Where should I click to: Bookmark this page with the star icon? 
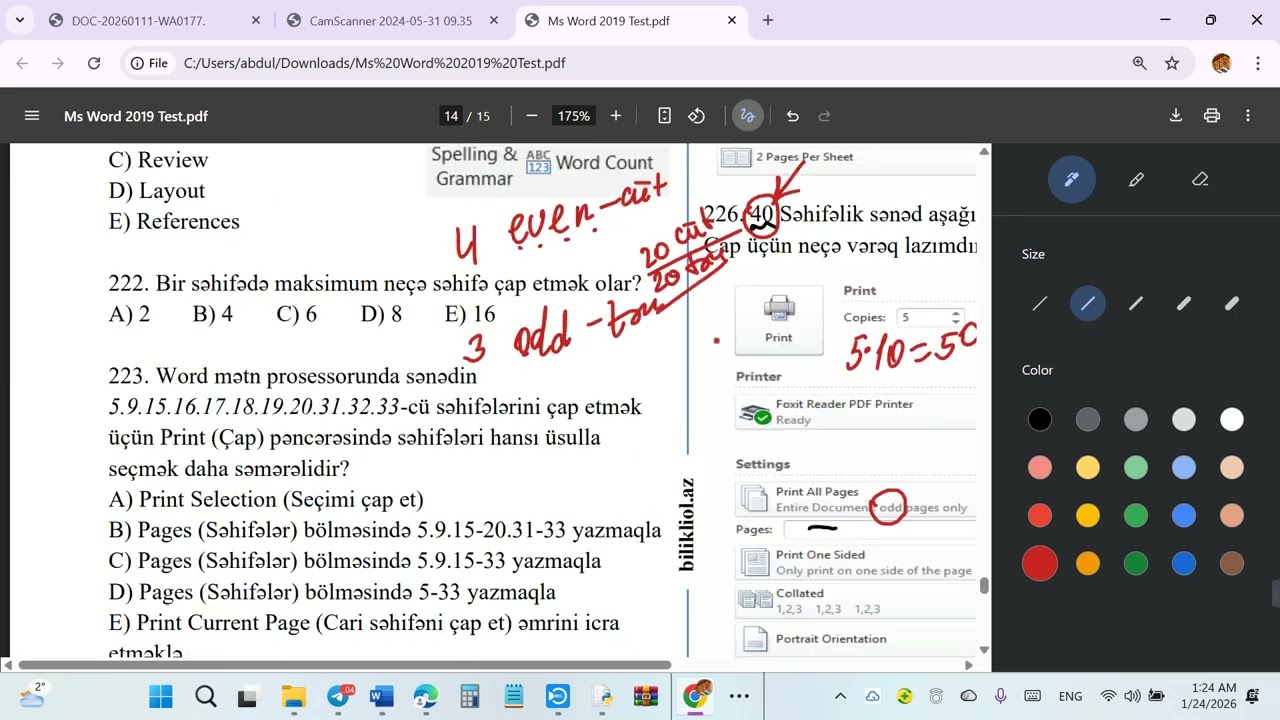(1172, 63)
